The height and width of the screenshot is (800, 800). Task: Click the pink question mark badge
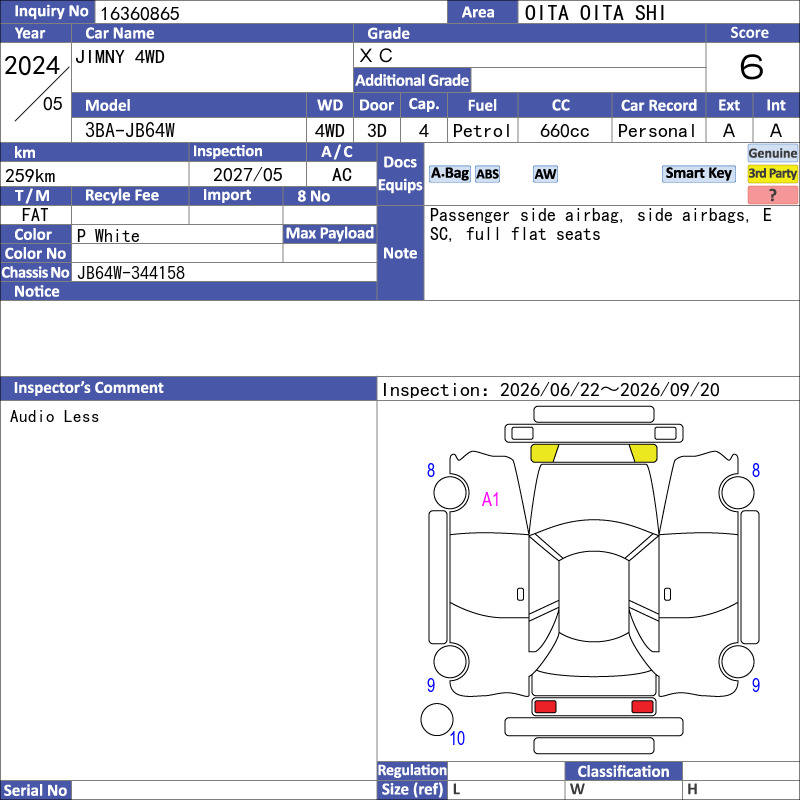772,195
